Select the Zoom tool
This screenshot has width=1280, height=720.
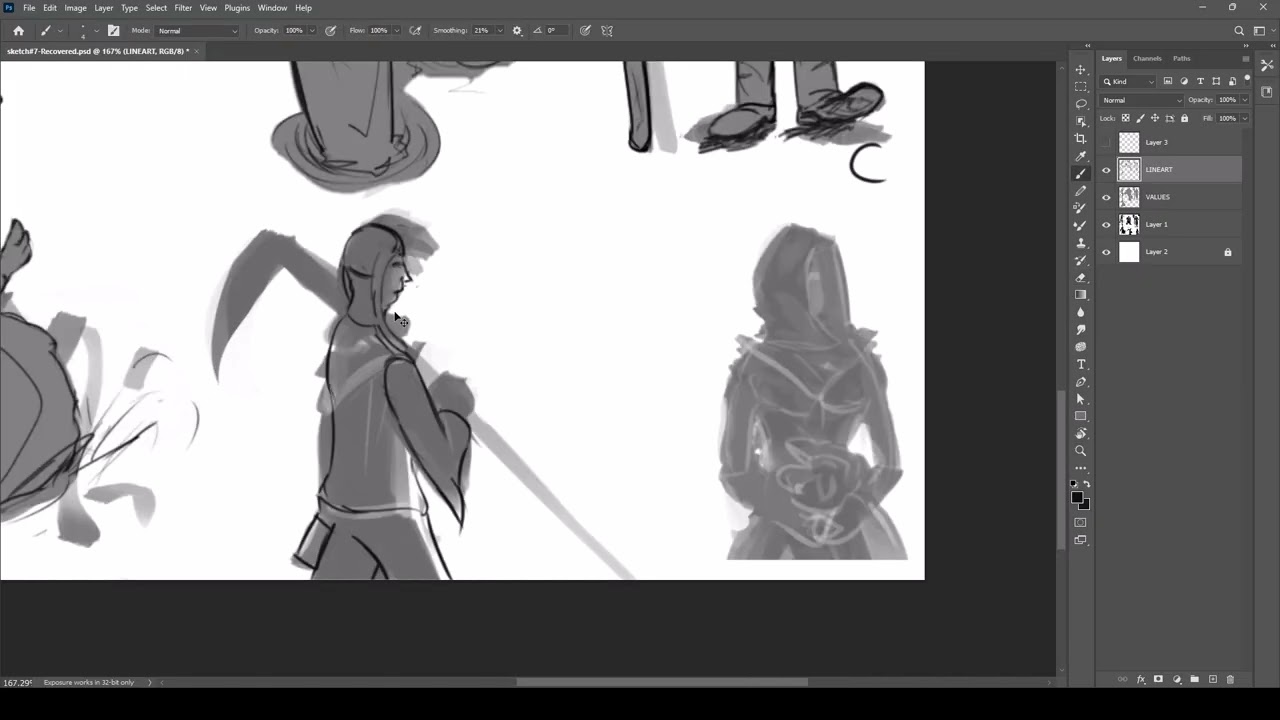click(1080, 451)
